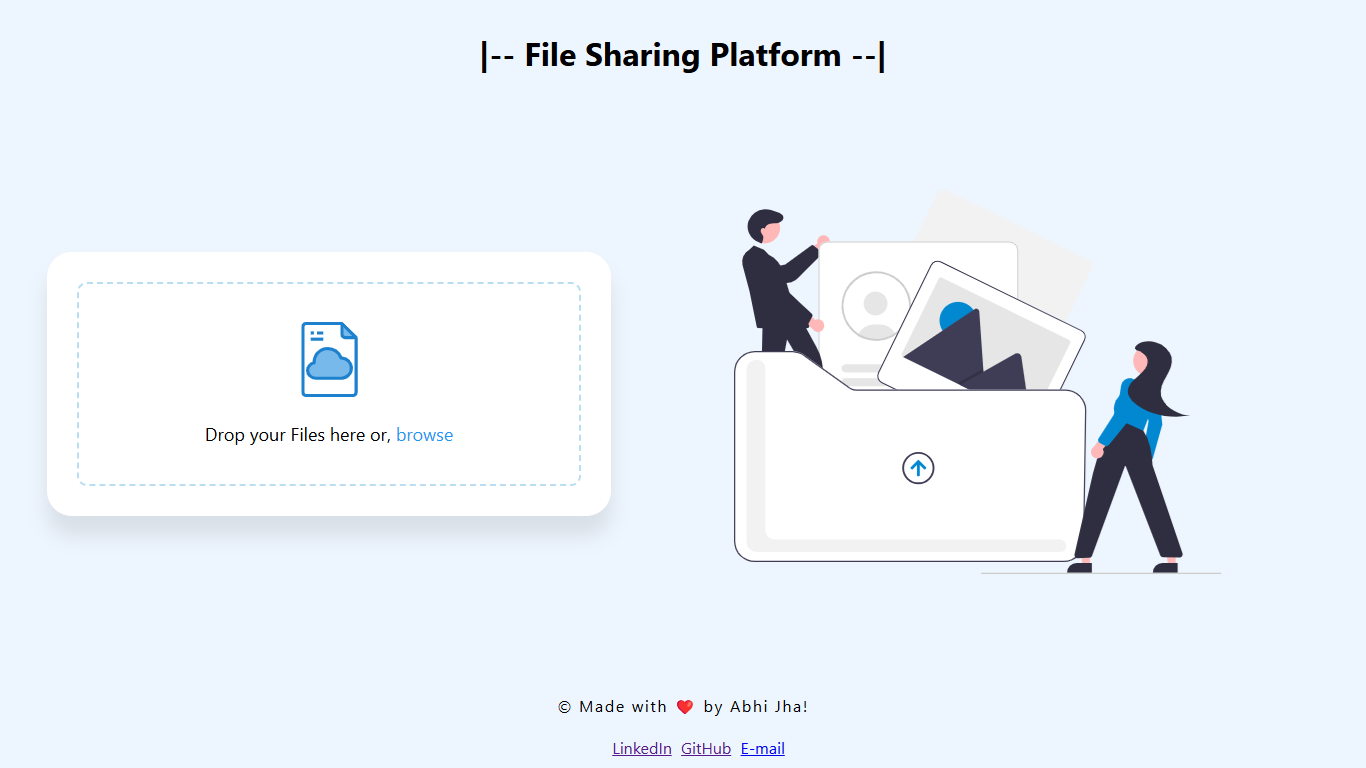Open the GitHub footer link
Screen dimensions: 1366x768
tap(706, 748)
